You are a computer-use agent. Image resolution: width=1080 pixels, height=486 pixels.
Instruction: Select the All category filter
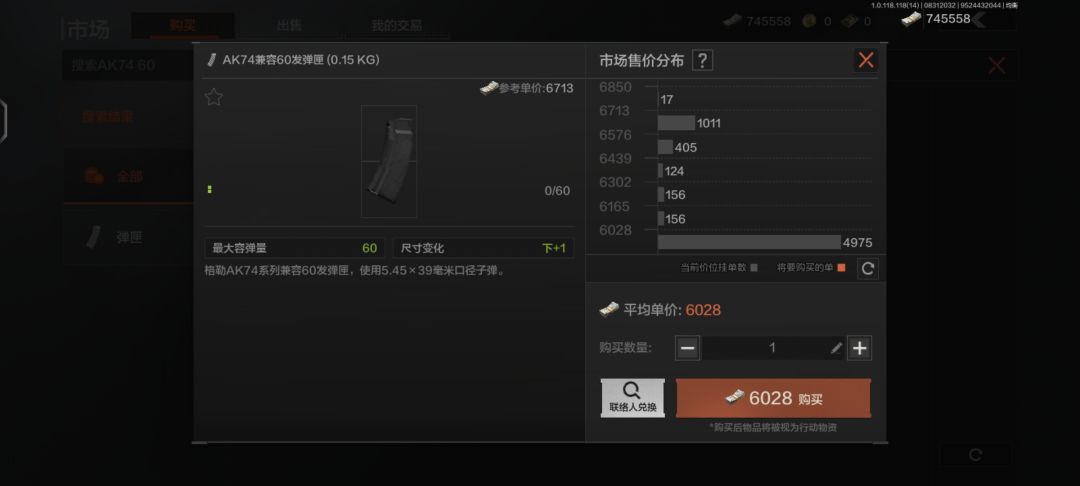(x=128, y=176)
